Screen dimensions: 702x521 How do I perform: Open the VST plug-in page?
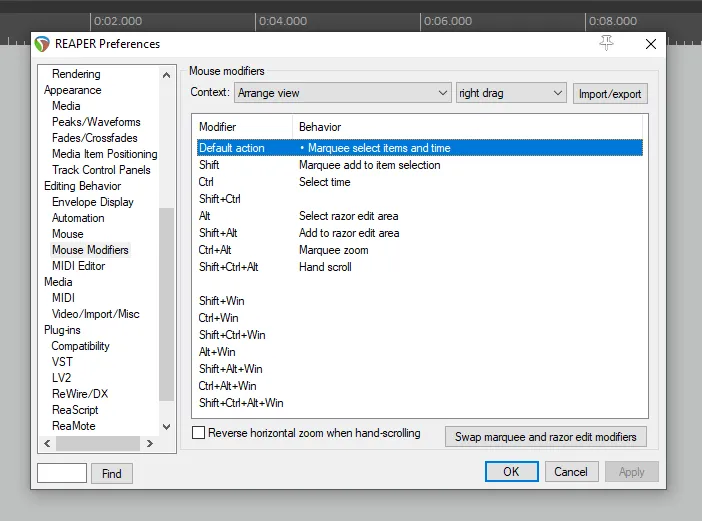point(62,362)
